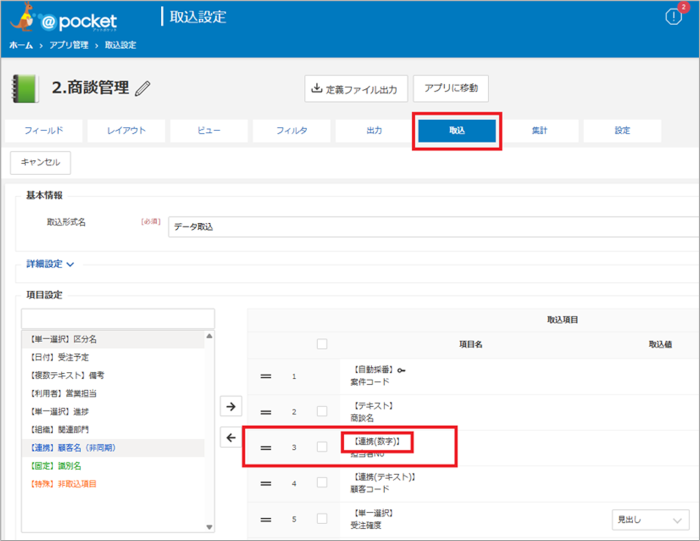Check the checkbox for row 5 受注確度
This screenshot has height=541, width=700.
(321, 519)
